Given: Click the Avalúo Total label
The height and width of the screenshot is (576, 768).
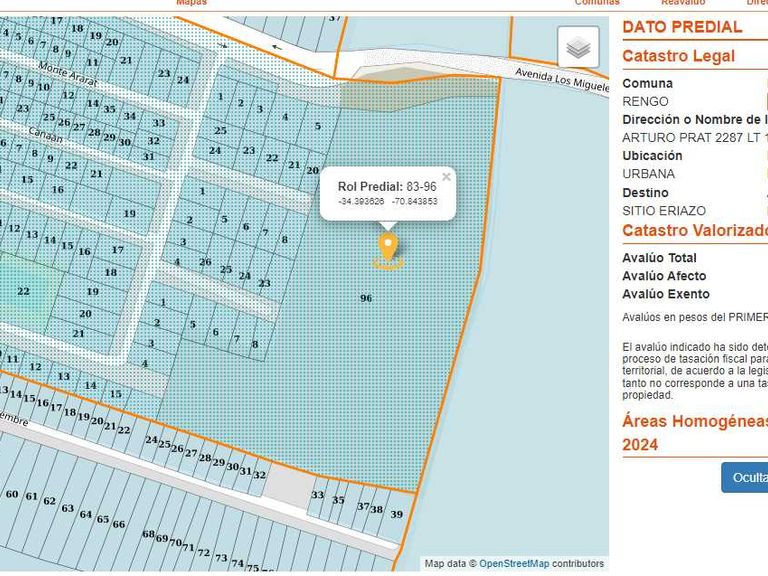Looking at the screenshot, I should pos(659,258).
